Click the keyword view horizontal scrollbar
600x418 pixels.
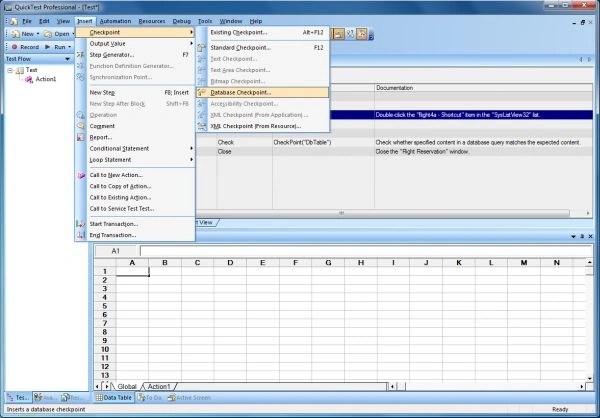(x=383, y=213)
